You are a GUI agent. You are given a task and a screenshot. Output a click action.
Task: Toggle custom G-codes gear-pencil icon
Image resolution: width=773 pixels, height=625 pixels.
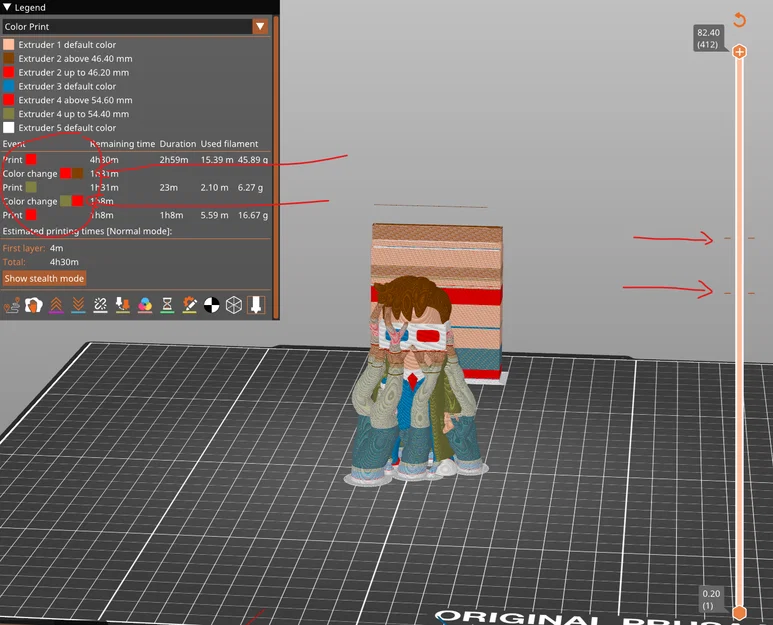pyautogui.click(x=189, y=305)
